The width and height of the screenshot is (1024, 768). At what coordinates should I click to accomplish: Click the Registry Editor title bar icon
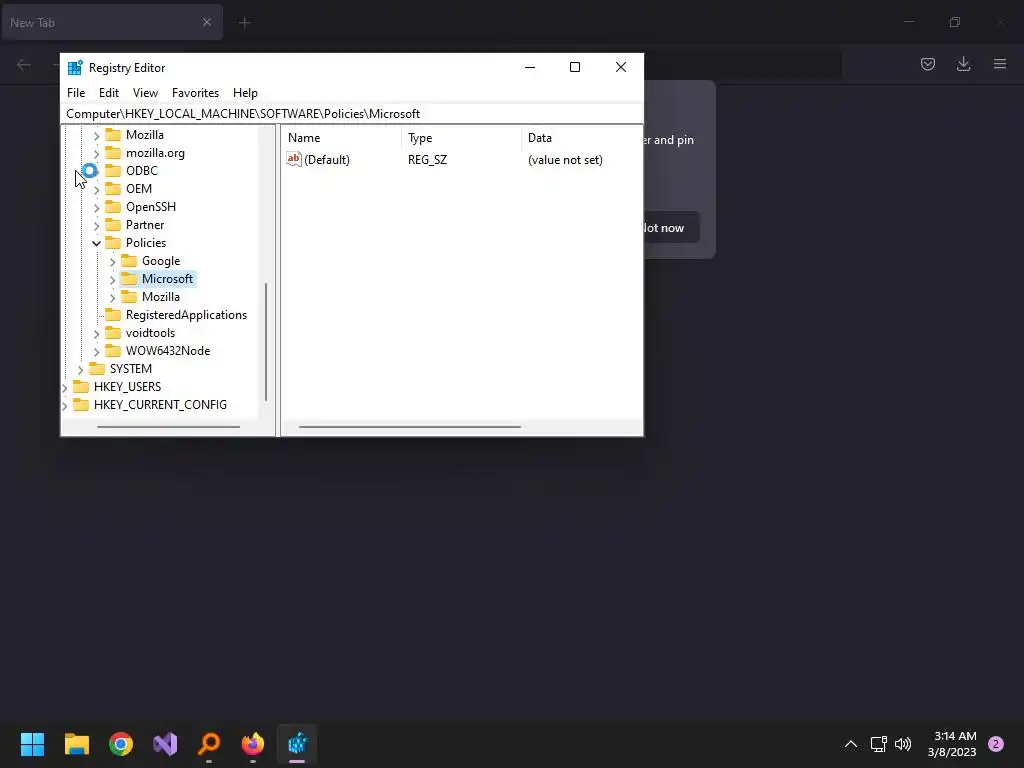tap(75, 67)
